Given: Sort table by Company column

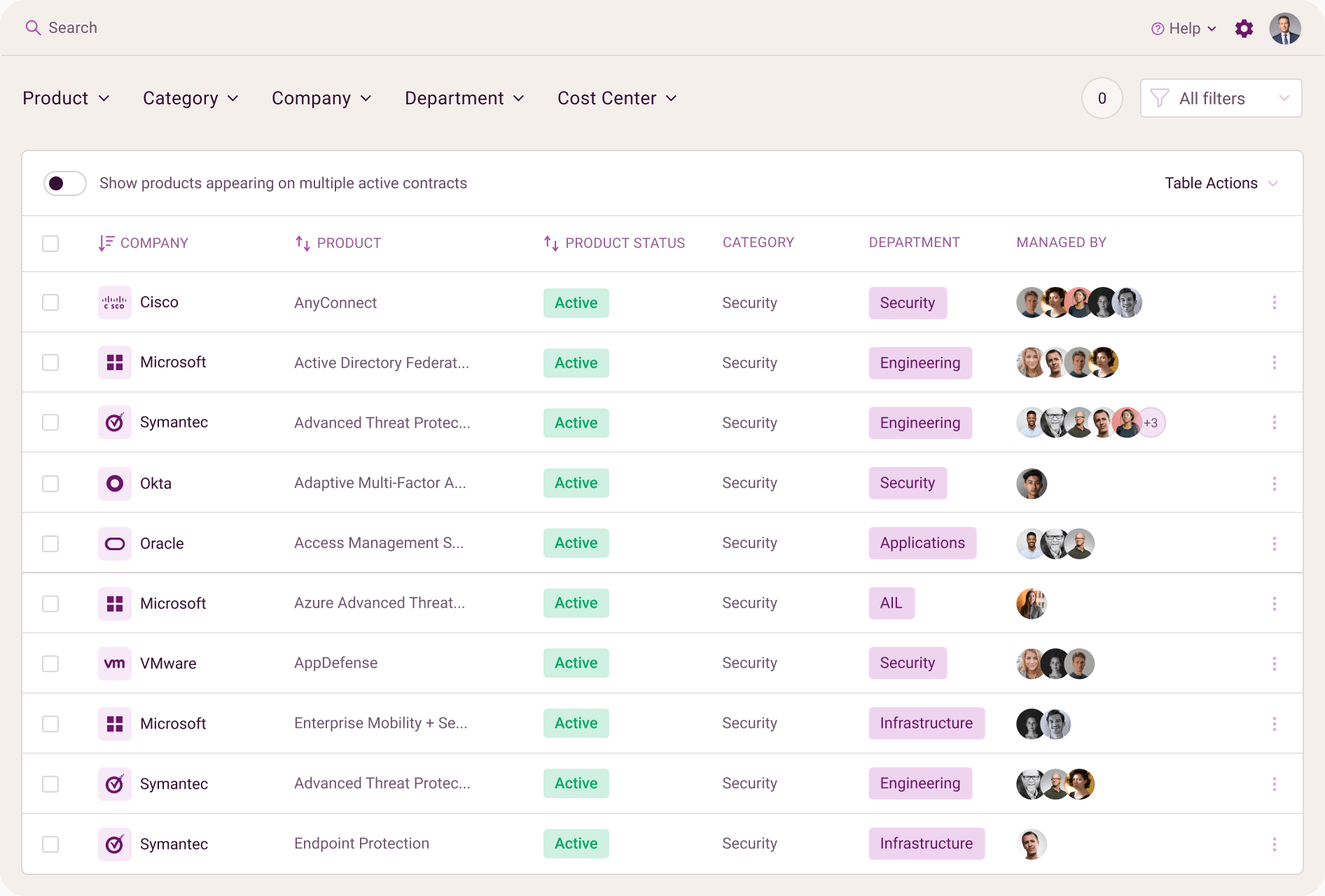Looking at the screenshot, I should tap(144, 243).
